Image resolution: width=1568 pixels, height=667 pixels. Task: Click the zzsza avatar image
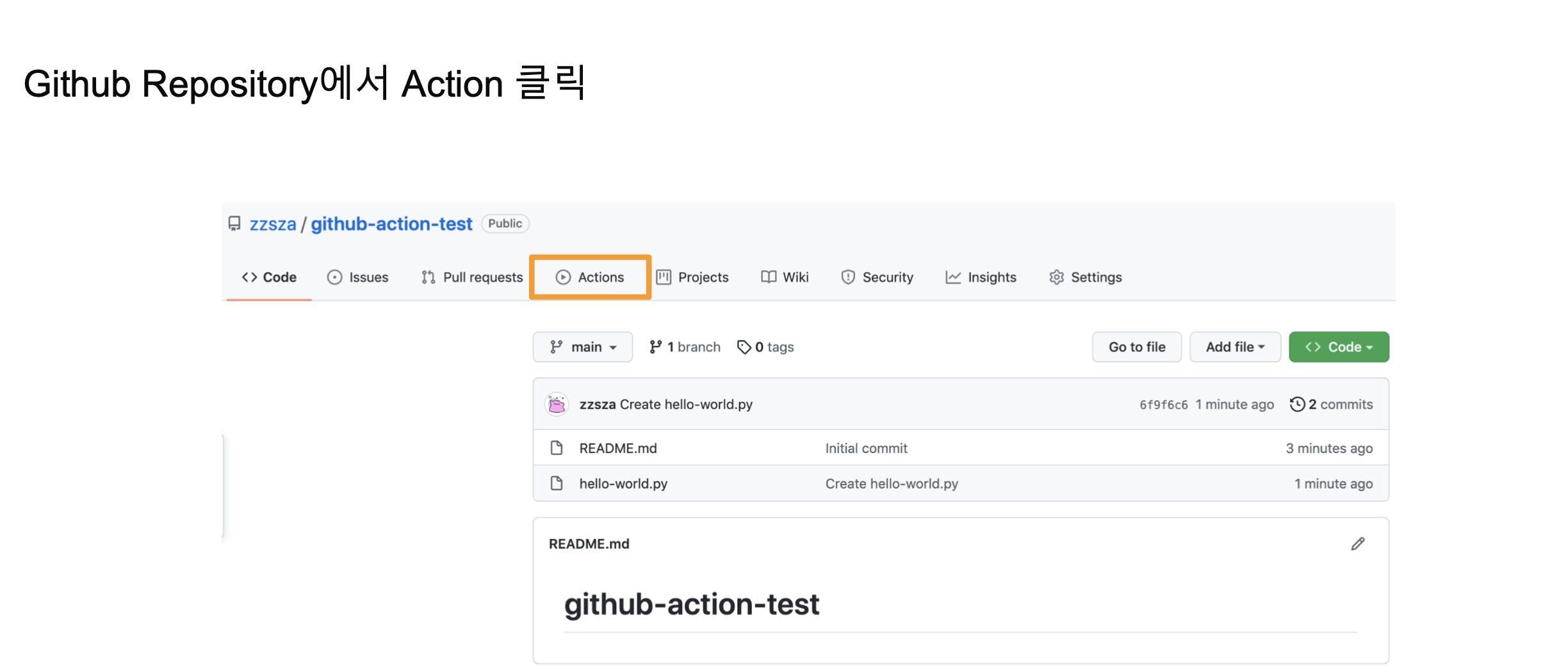pyautogui.click(x=557, y=405)
